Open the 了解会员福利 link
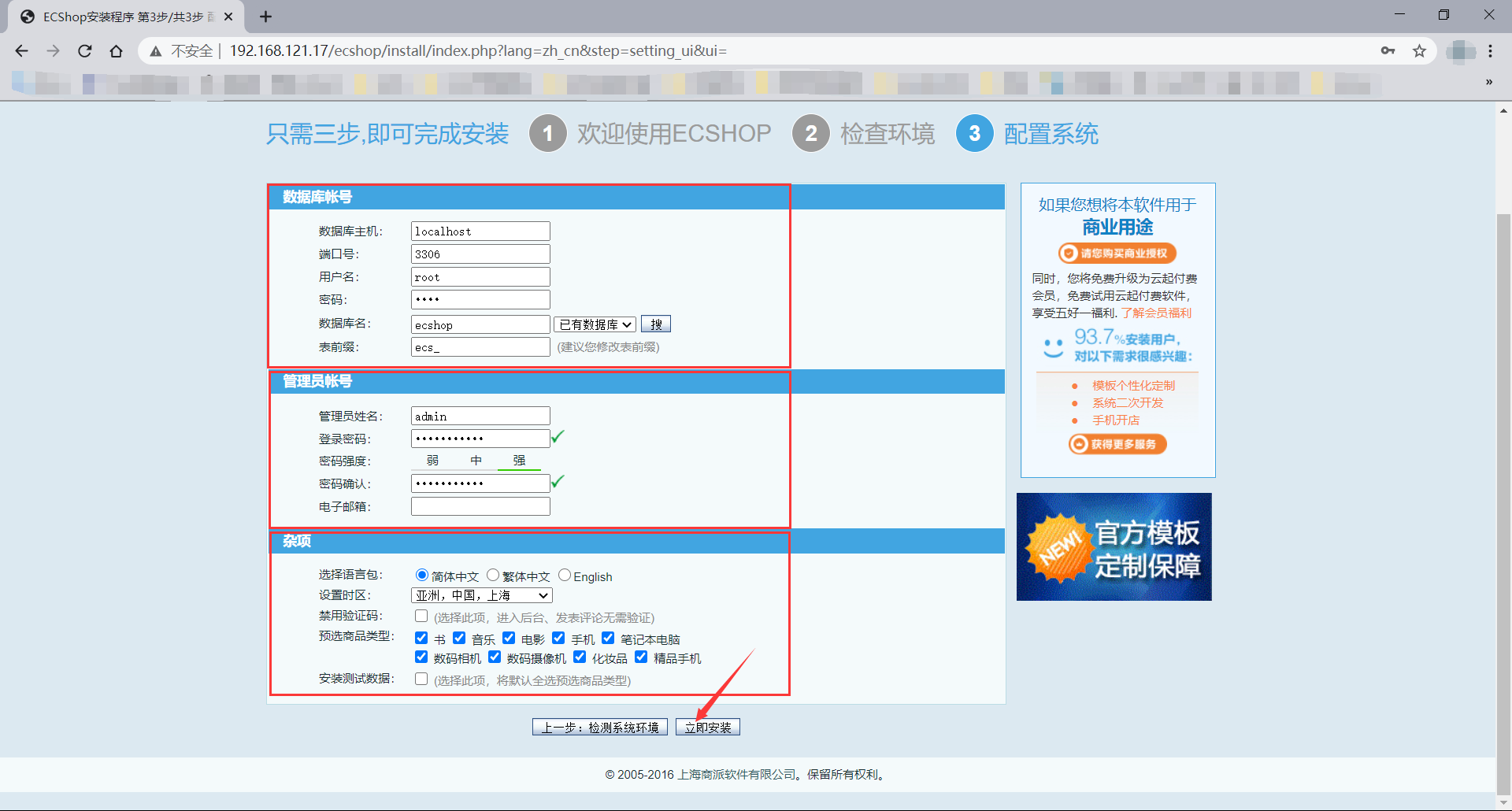 pyautogui.click(x=1156, y=313)
